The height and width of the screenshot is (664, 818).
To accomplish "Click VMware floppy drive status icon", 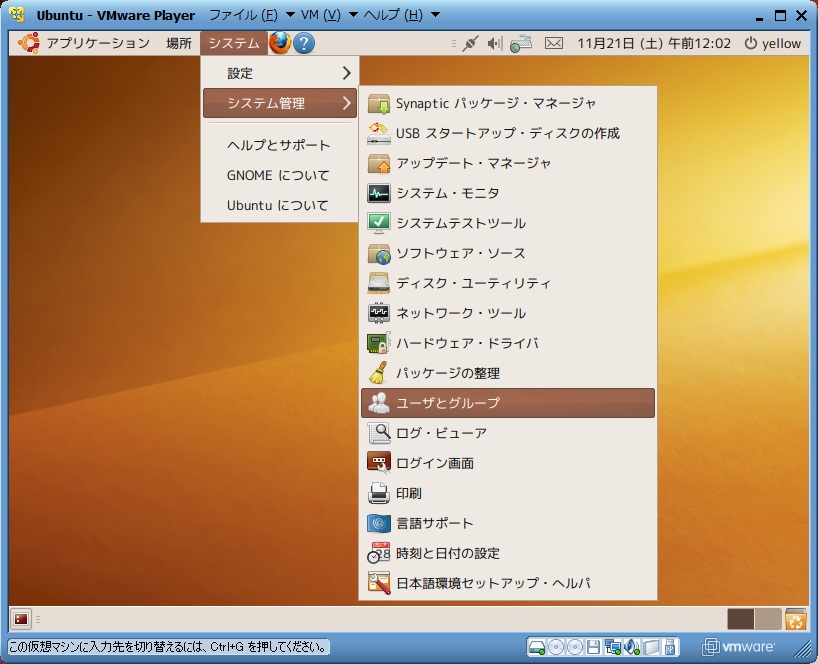I will click(593, 647).
